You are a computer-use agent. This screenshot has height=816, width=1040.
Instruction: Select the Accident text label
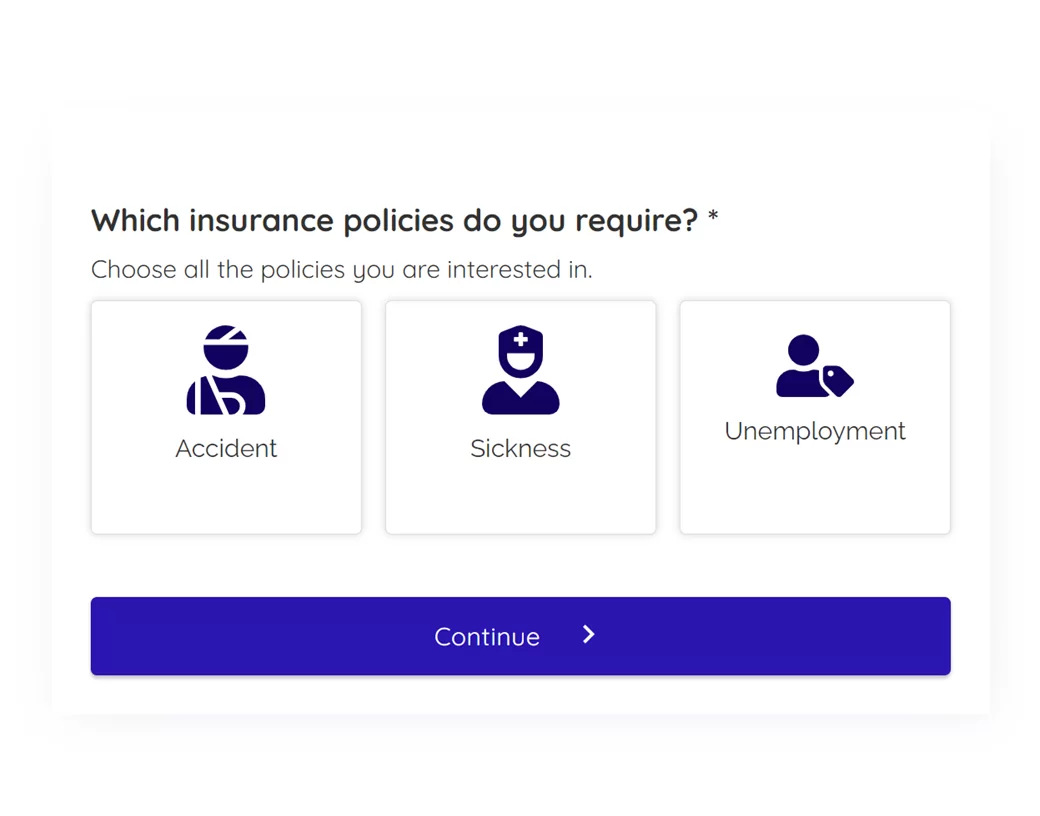click(x=226, y=448)
